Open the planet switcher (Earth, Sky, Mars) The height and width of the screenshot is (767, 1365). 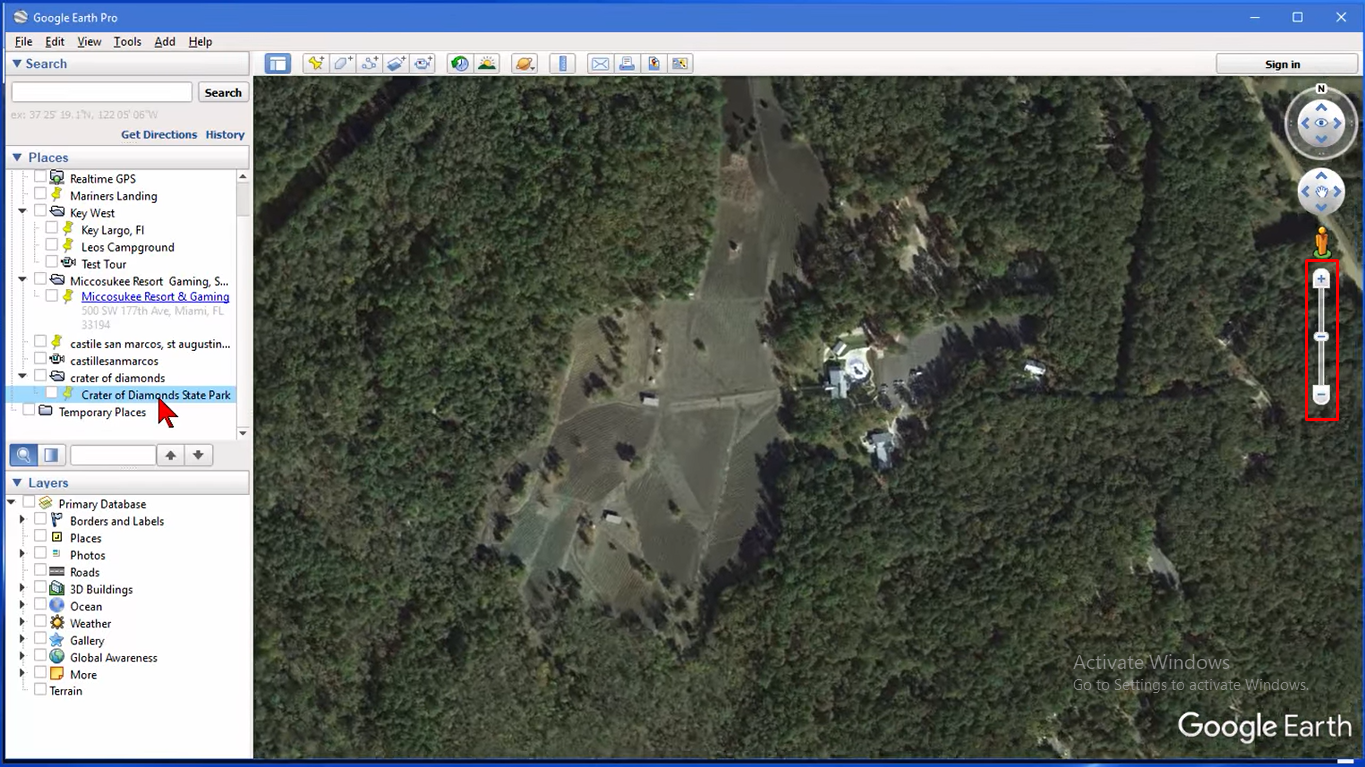point(524,64)
